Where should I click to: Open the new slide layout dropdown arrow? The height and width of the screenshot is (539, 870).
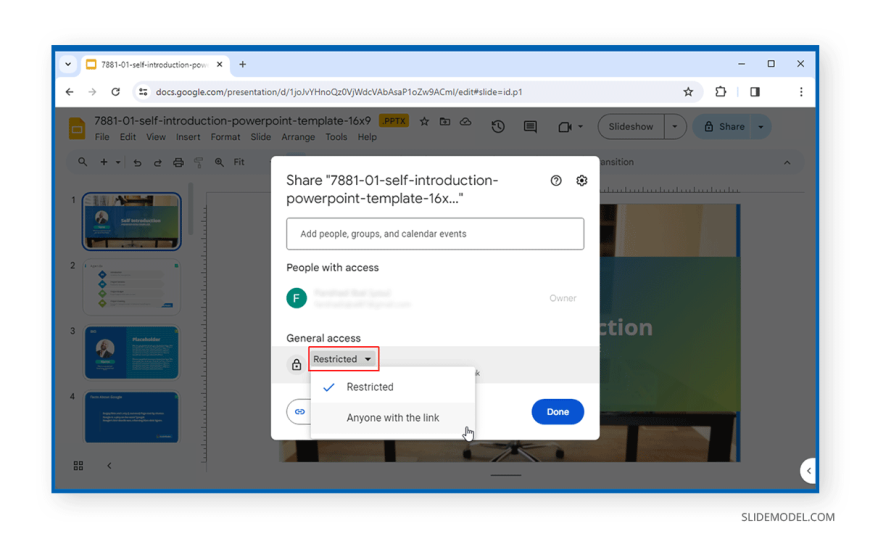118,162
